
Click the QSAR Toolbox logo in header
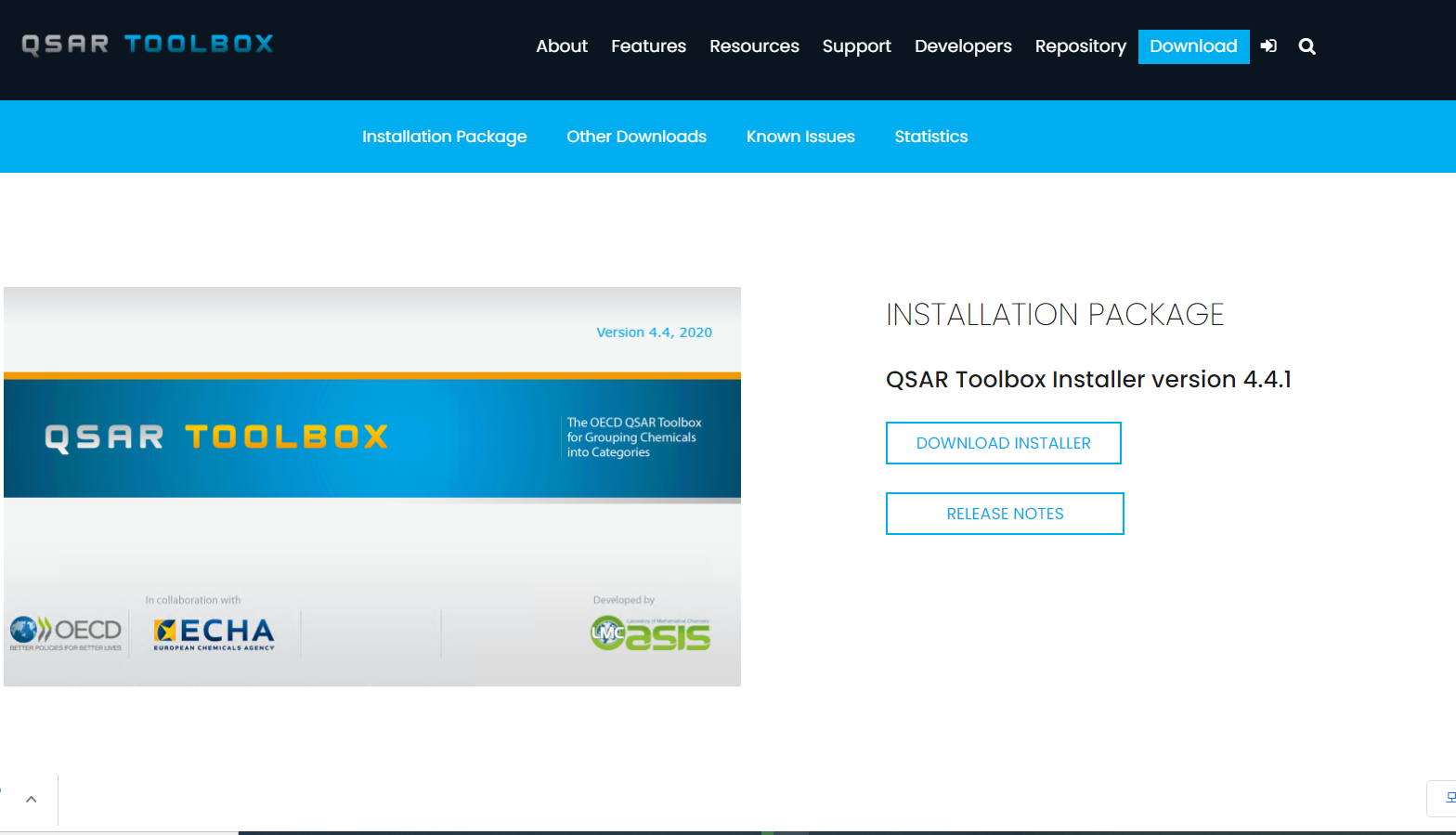(148, 44)
